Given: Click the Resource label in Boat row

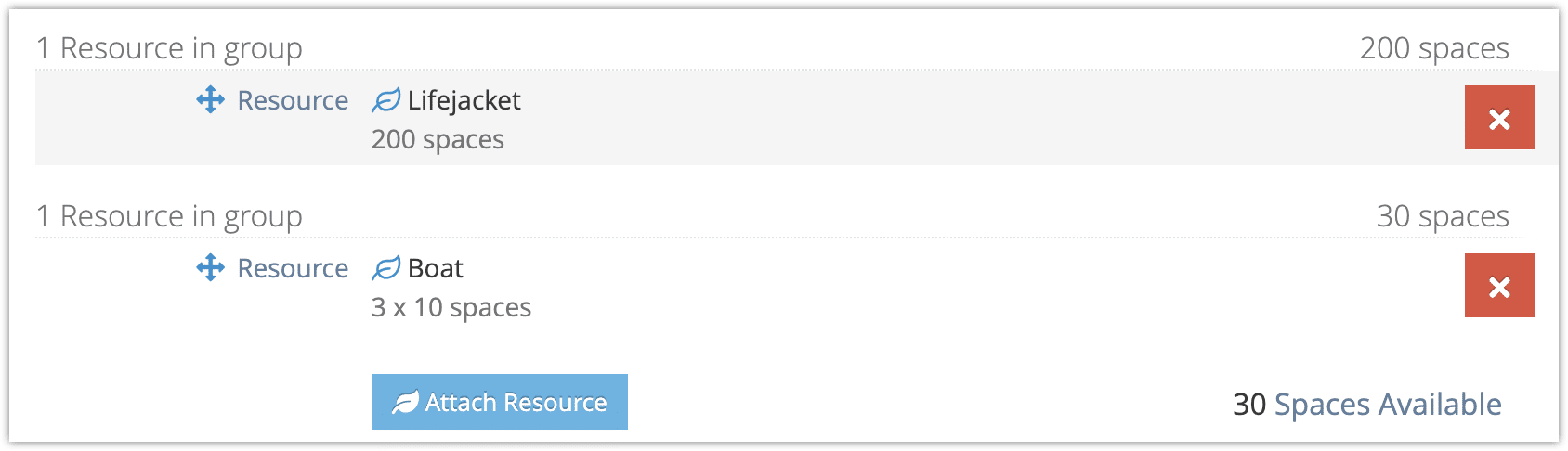Looking at the screenshot, I should [x=293, y=268].
